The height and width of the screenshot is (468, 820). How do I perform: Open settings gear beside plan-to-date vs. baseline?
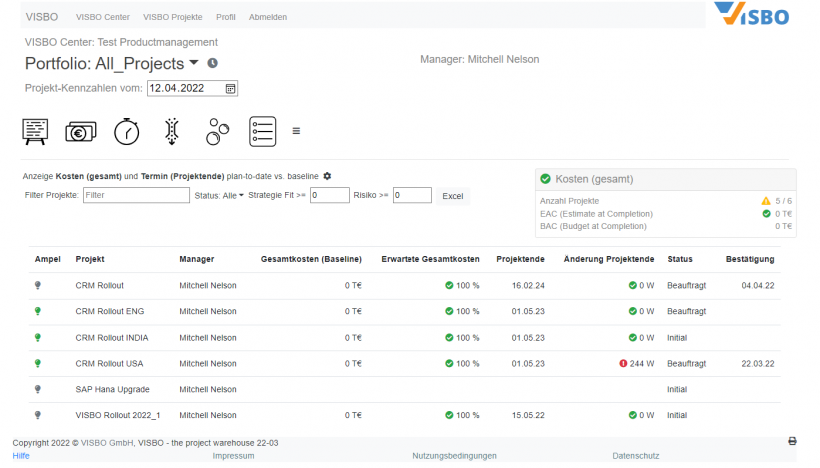pyautogui.click(x=327, y=176)
